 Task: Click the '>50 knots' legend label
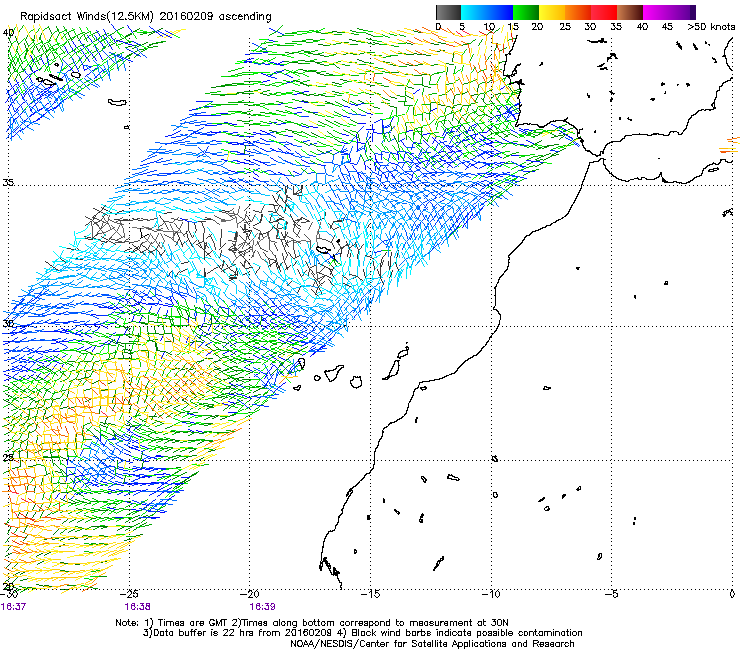coord(711,27)
